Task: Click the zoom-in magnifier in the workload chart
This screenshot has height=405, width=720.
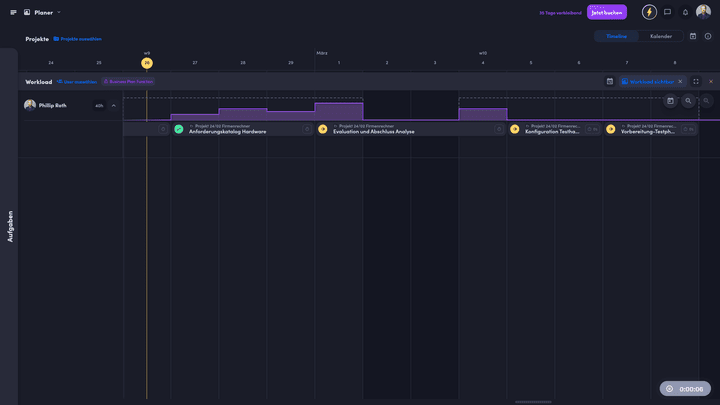Action: click(x=688, y=101)
